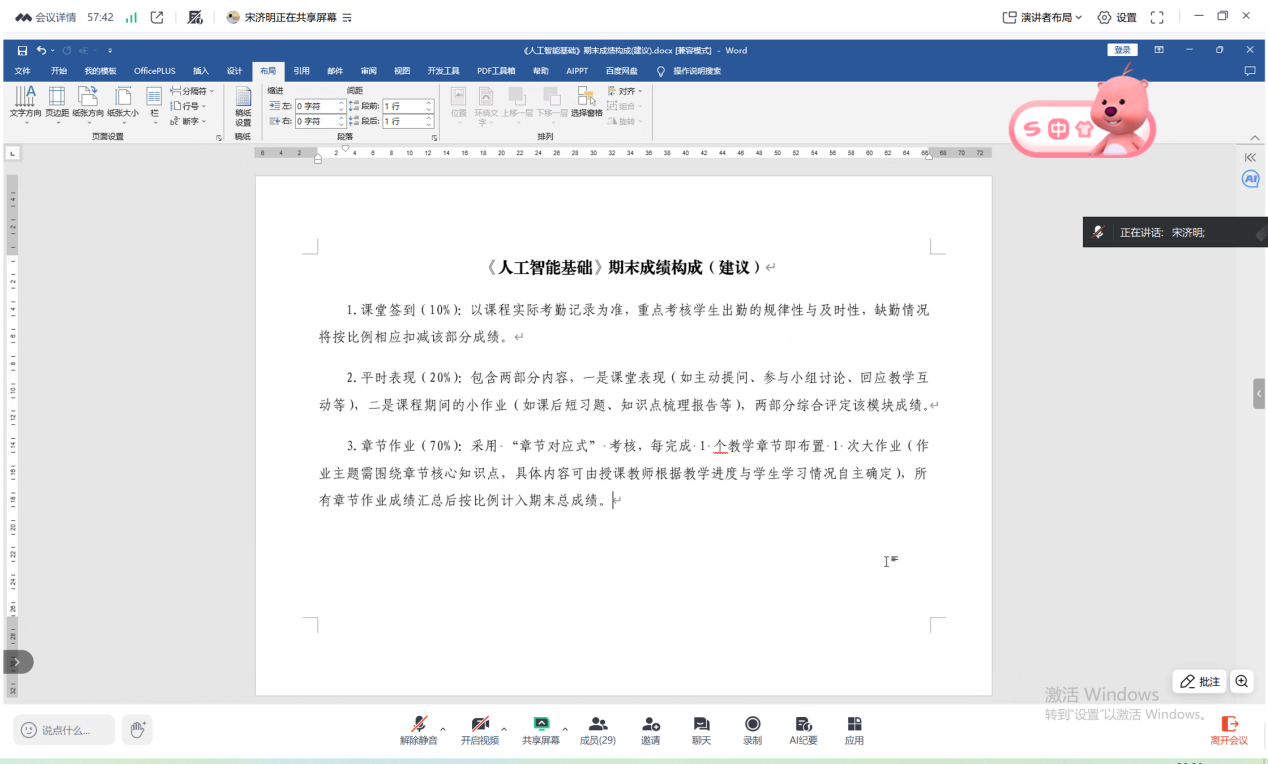
Task: Switch to the 插入 ribbon tab
Action: [x=201, y=71]
